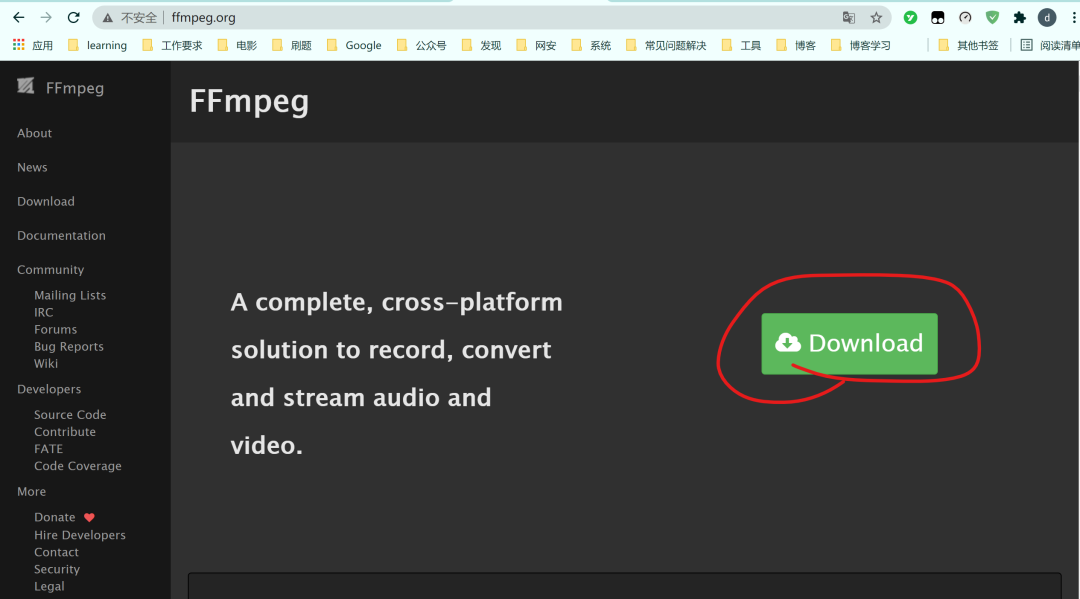This screenshot has width=1080, height=599.
Task: Click the Donate heart icon
Action: (x=90, y=518)
